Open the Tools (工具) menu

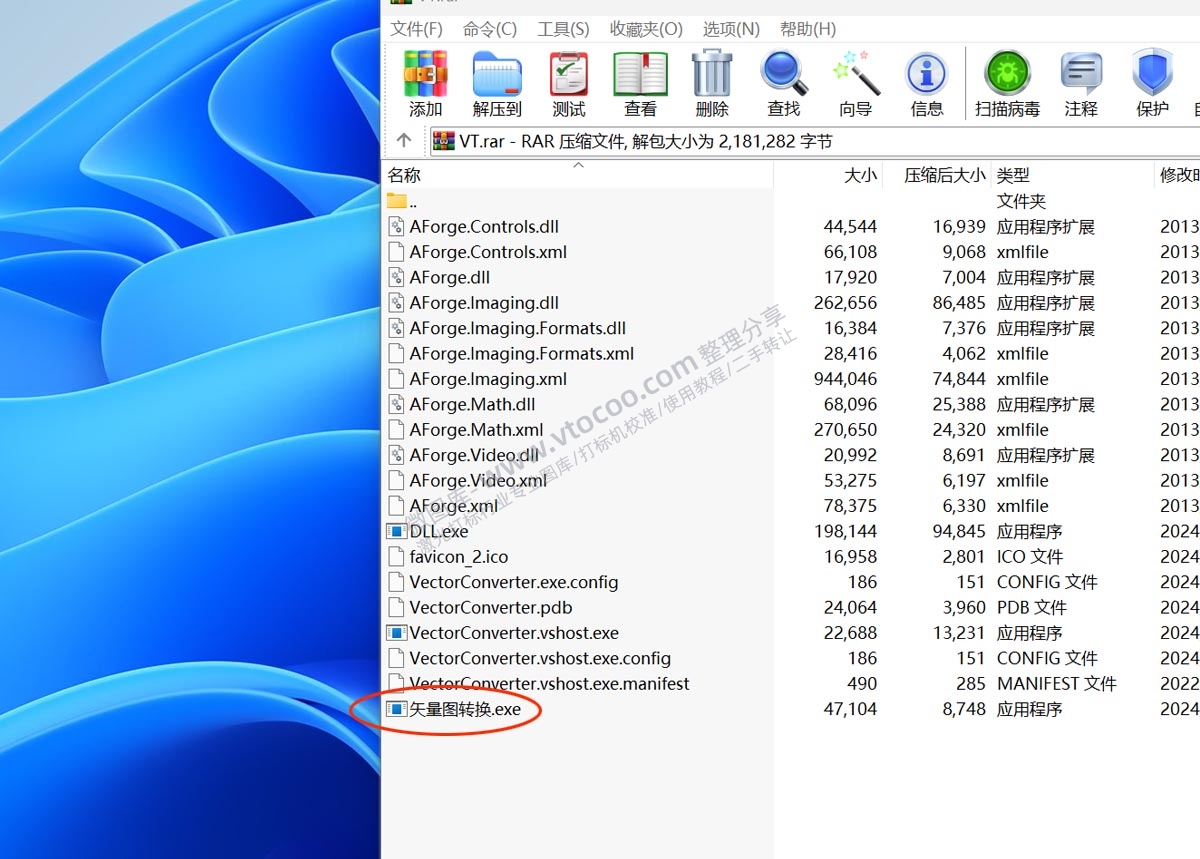pos(563,29)
